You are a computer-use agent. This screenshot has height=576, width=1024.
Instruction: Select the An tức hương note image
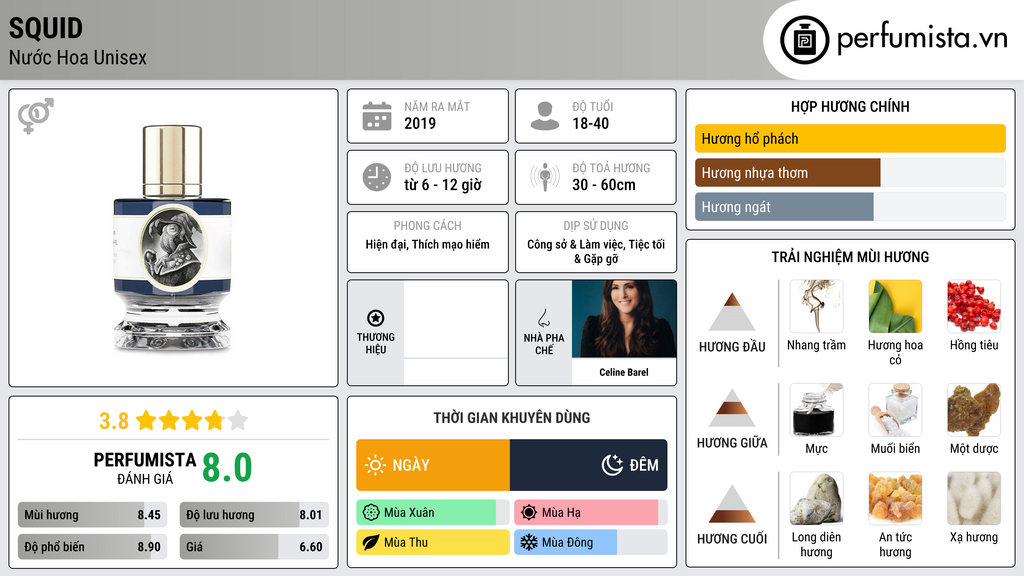click(x=895, y=499)
